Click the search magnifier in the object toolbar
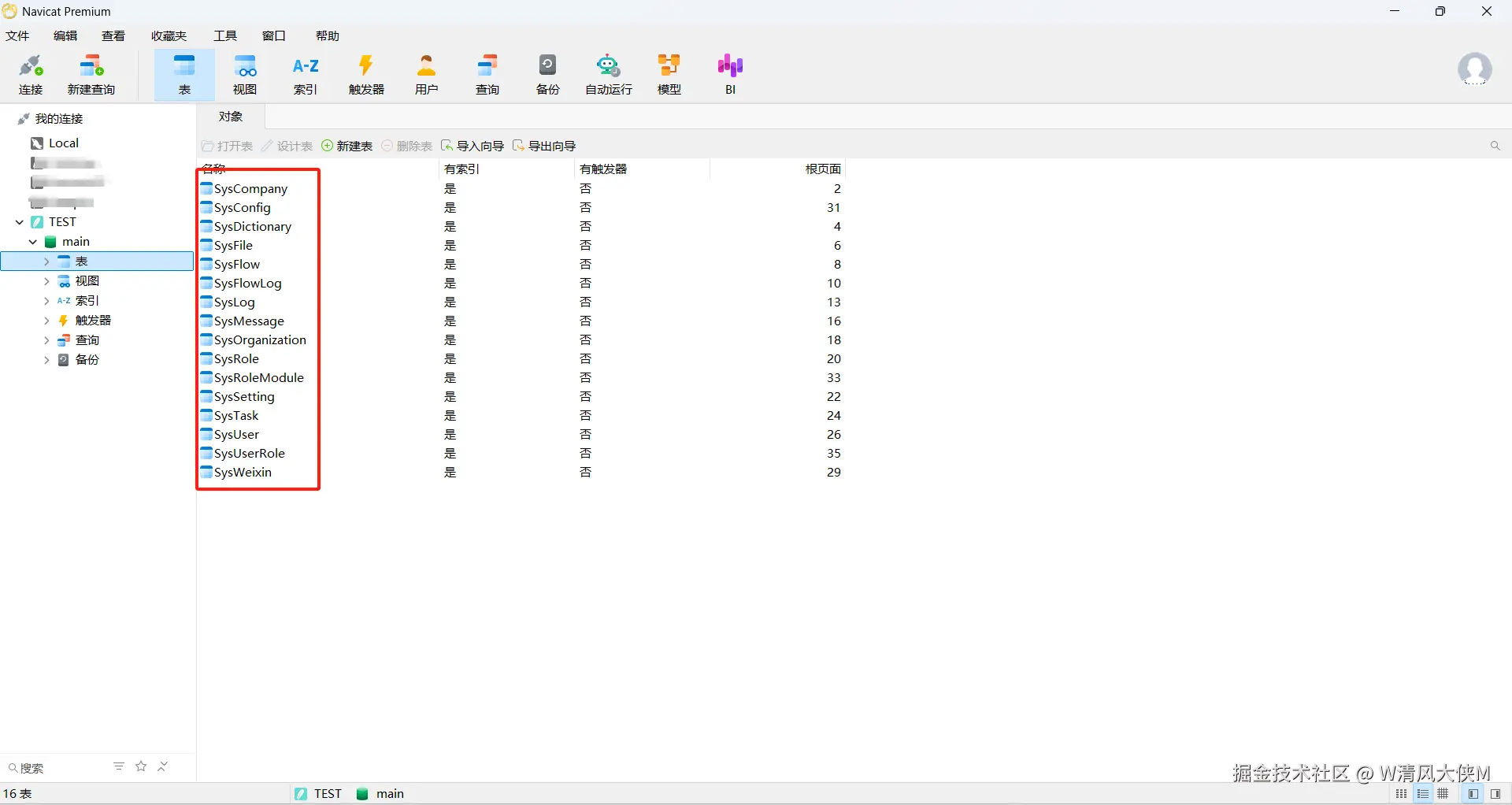The width and height of the screenshot is (1512, 805). (1495, 146)
